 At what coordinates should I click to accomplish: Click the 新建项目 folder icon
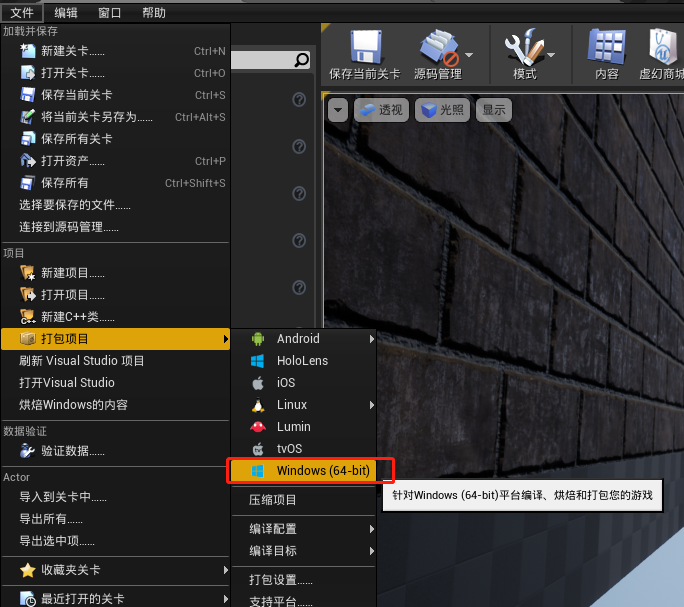pos(28,273)
